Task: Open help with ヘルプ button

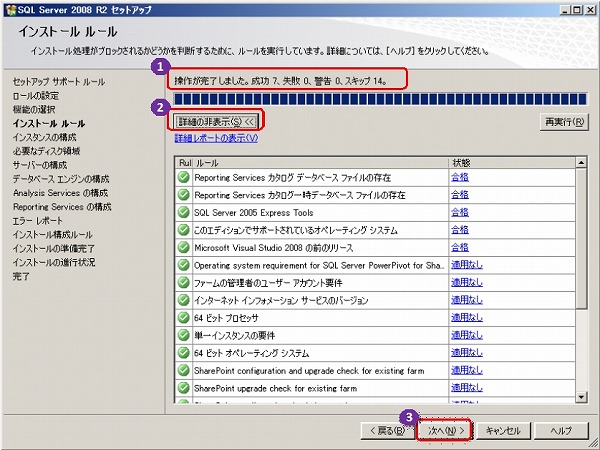Action: click(561, 431)
